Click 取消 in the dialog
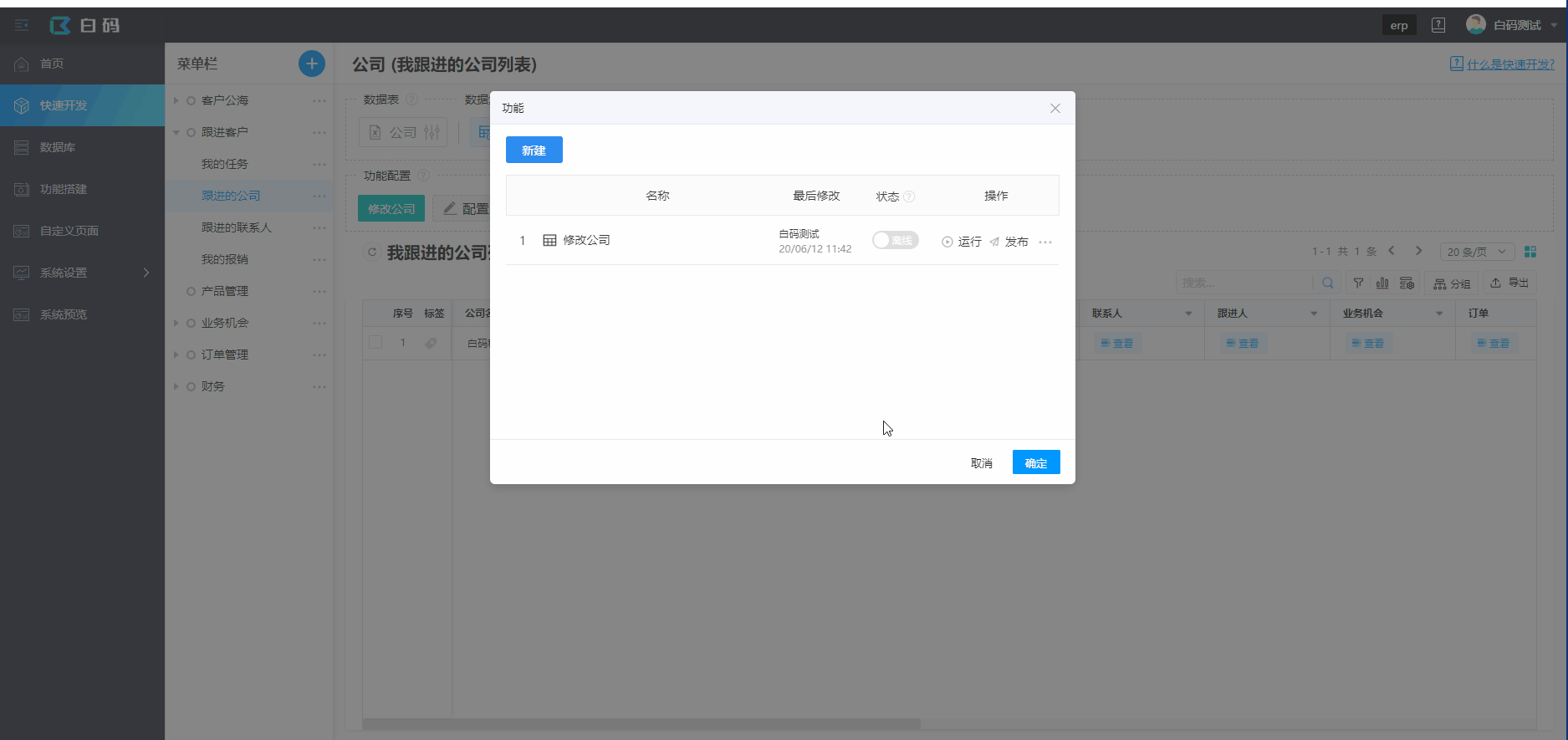Image resolution: width=1568 pixels, height=740 pixels. 981,463
